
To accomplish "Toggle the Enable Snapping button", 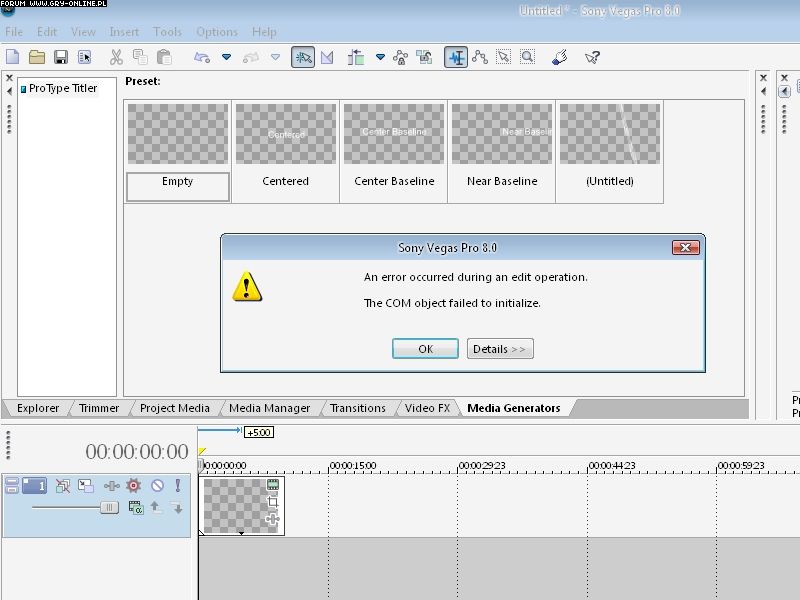I will click(x=303, y=57).
